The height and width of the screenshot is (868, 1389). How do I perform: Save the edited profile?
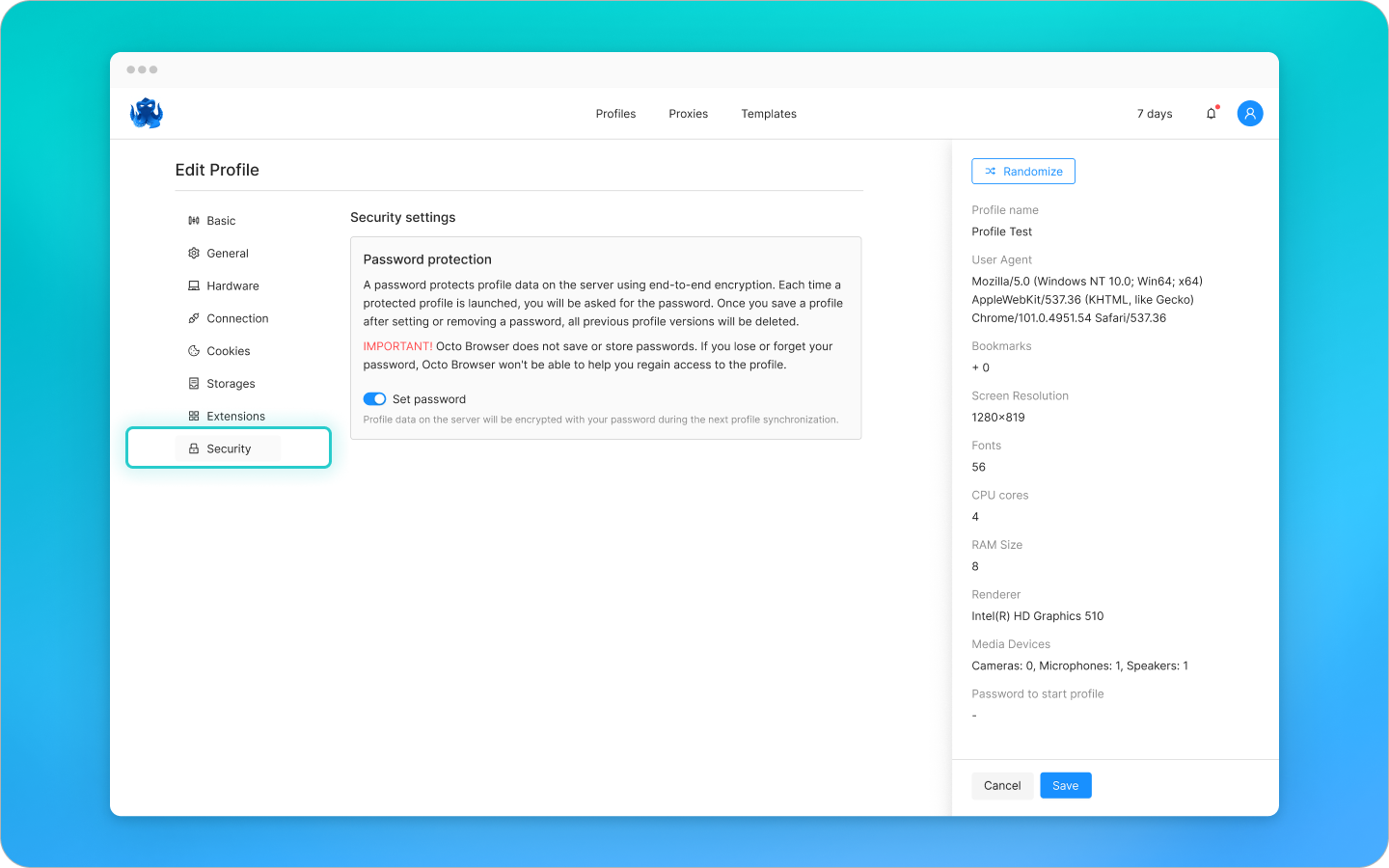pyautogui.click(x=1065, y=785)
